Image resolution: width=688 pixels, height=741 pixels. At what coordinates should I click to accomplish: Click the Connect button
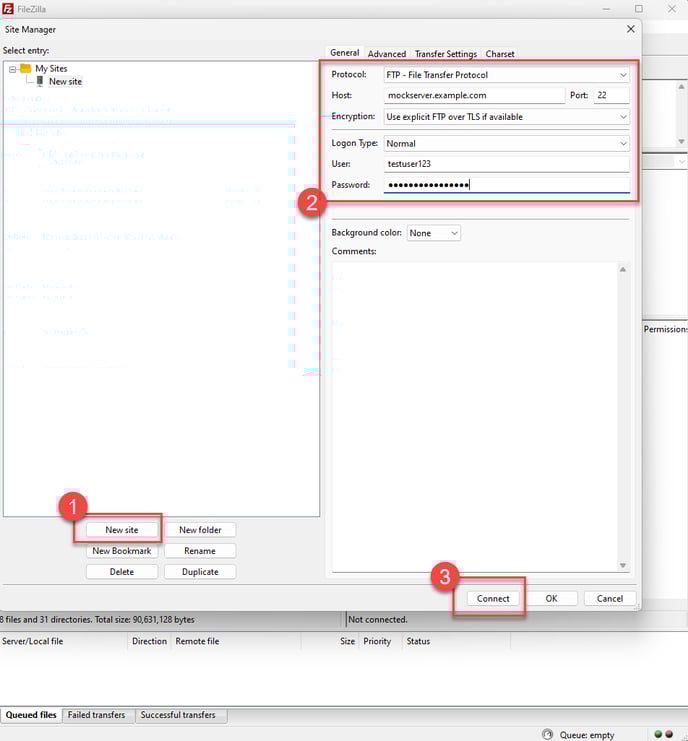[x=493, y=598]
